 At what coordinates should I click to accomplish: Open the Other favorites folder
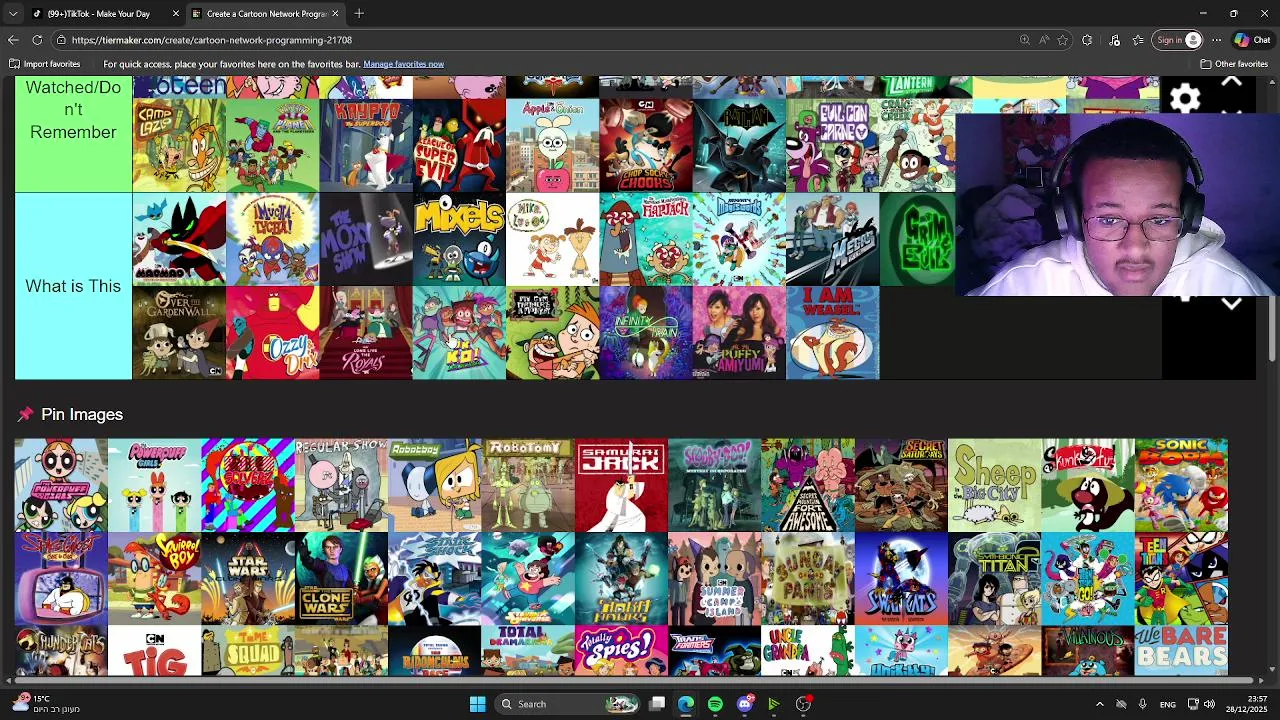[1234, 64]
